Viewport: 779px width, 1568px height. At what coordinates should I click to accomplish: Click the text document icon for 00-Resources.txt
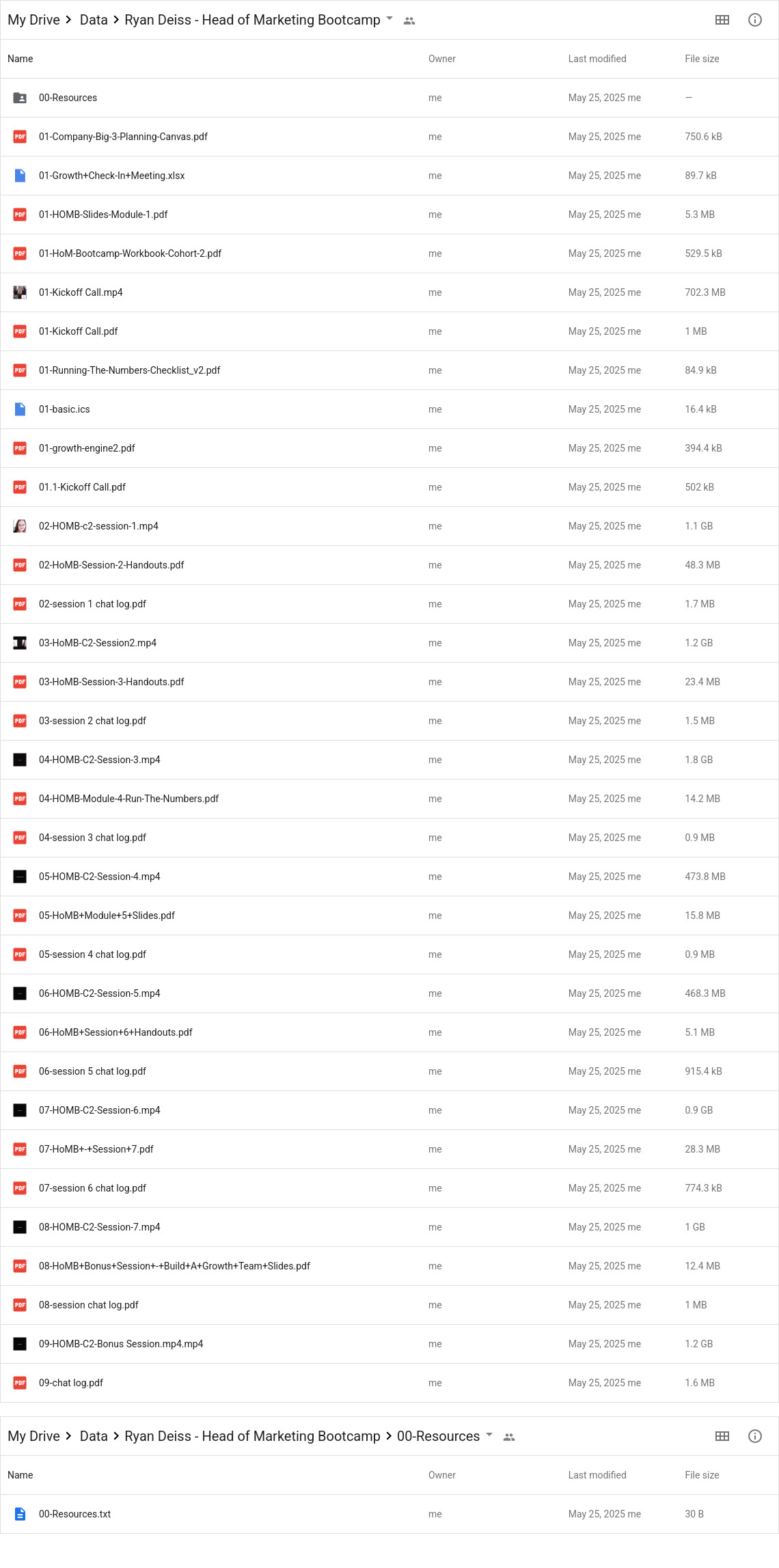click(x=20, y=1514)
